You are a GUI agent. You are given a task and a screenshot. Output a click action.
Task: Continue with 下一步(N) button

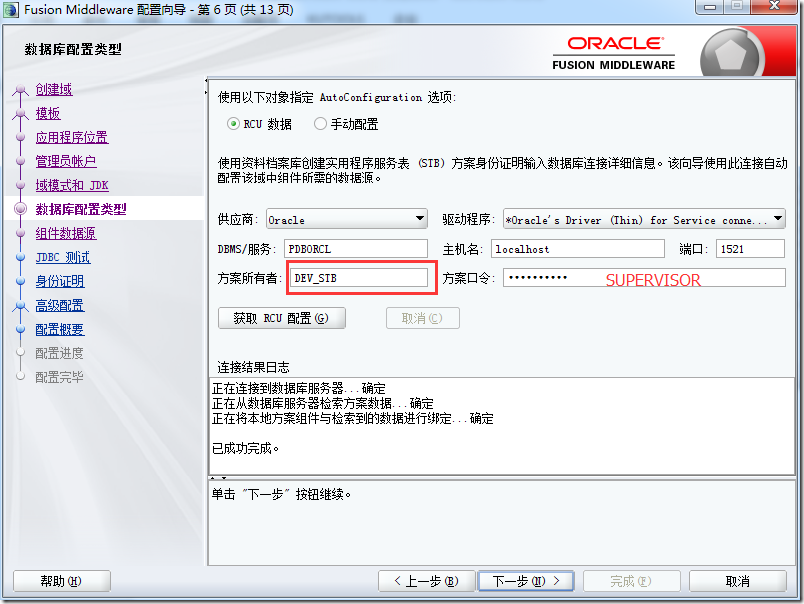[526, 581]
